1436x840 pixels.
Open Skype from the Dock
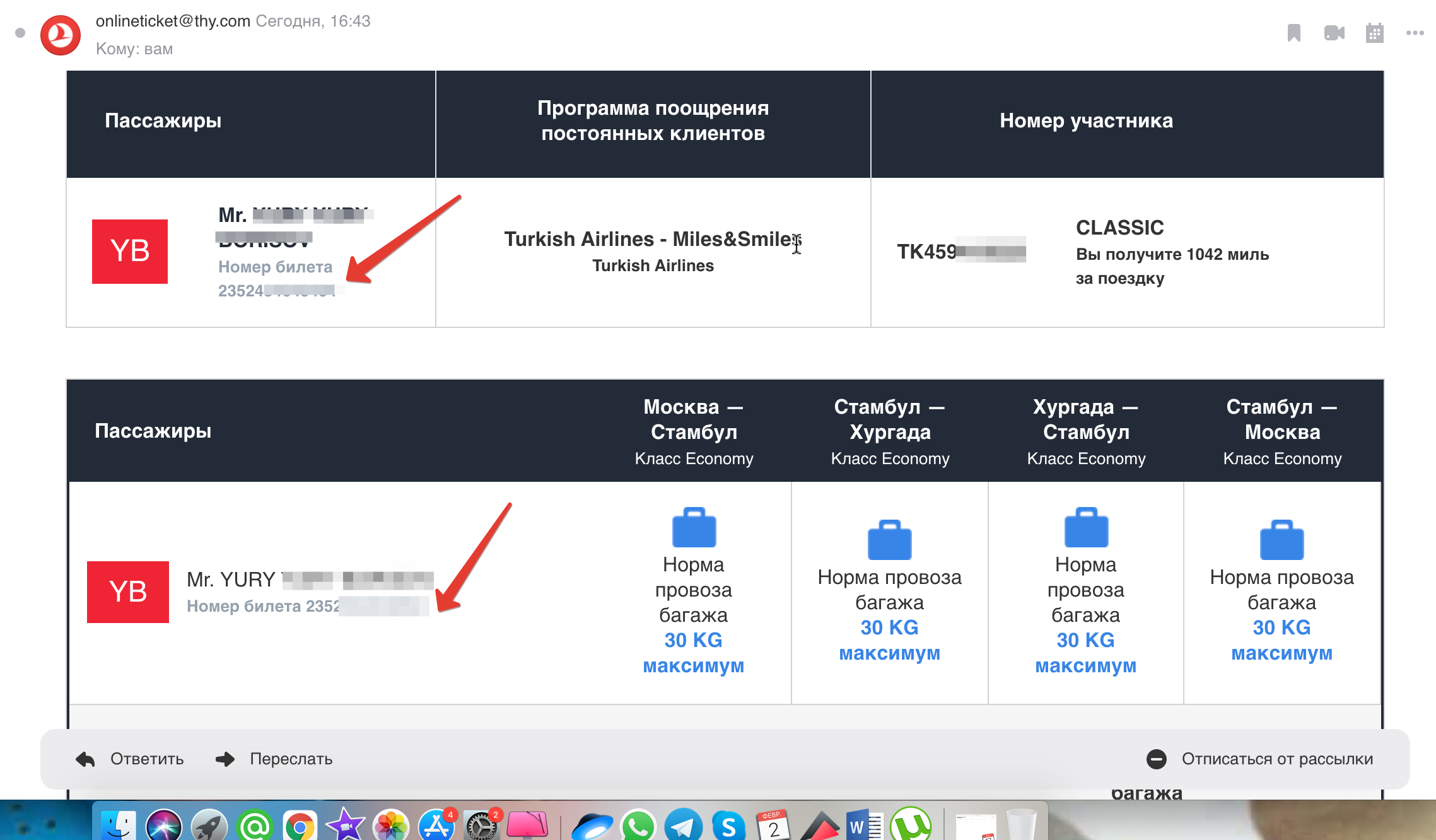click(728, 825)
